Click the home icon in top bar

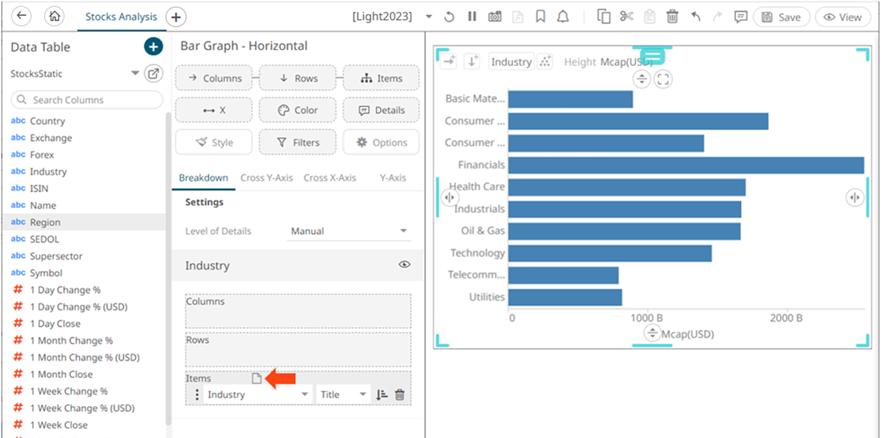54,17
